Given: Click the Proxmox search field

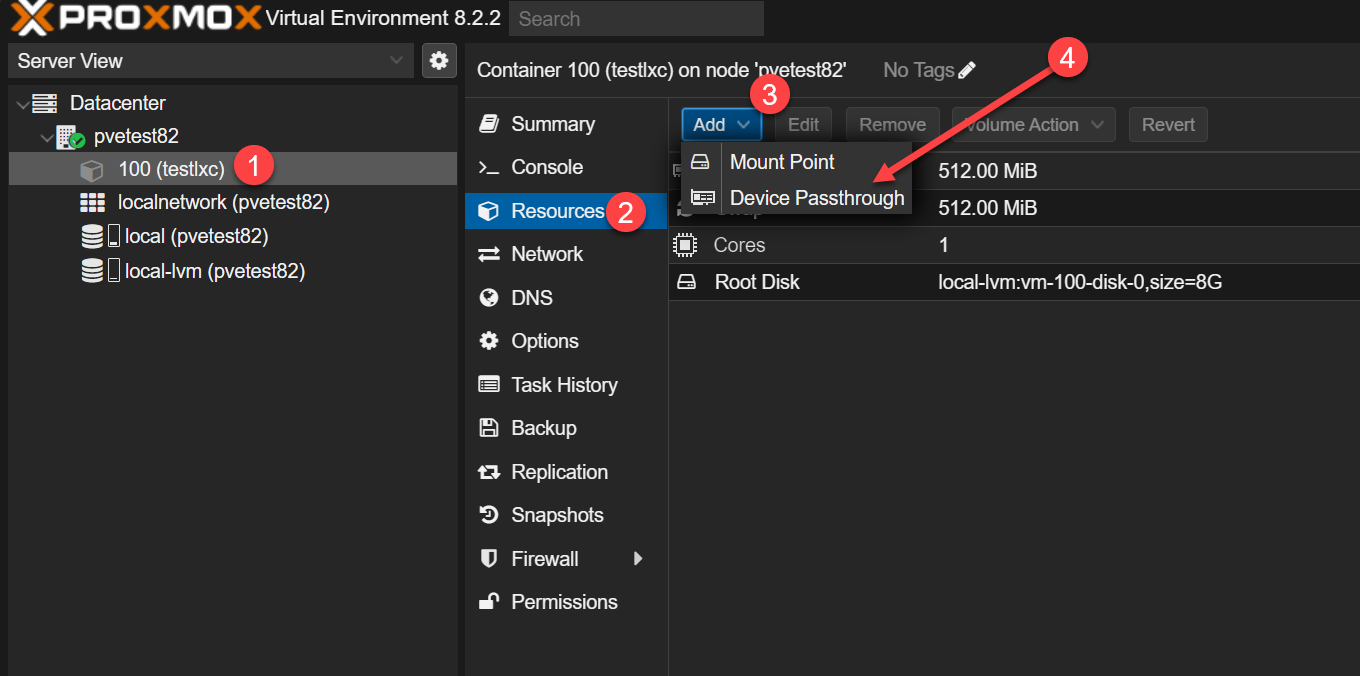Looking at the screenshot, I should [x=635, y=19].
